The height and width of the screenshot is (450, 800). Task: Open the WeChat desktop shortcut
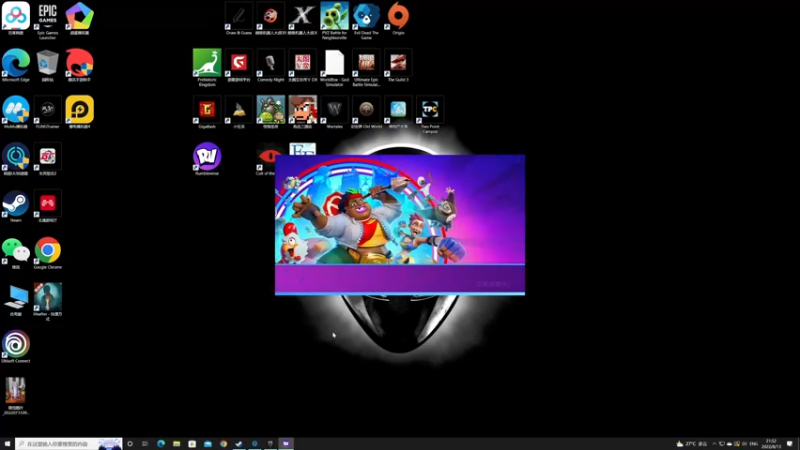click(16, 253)
